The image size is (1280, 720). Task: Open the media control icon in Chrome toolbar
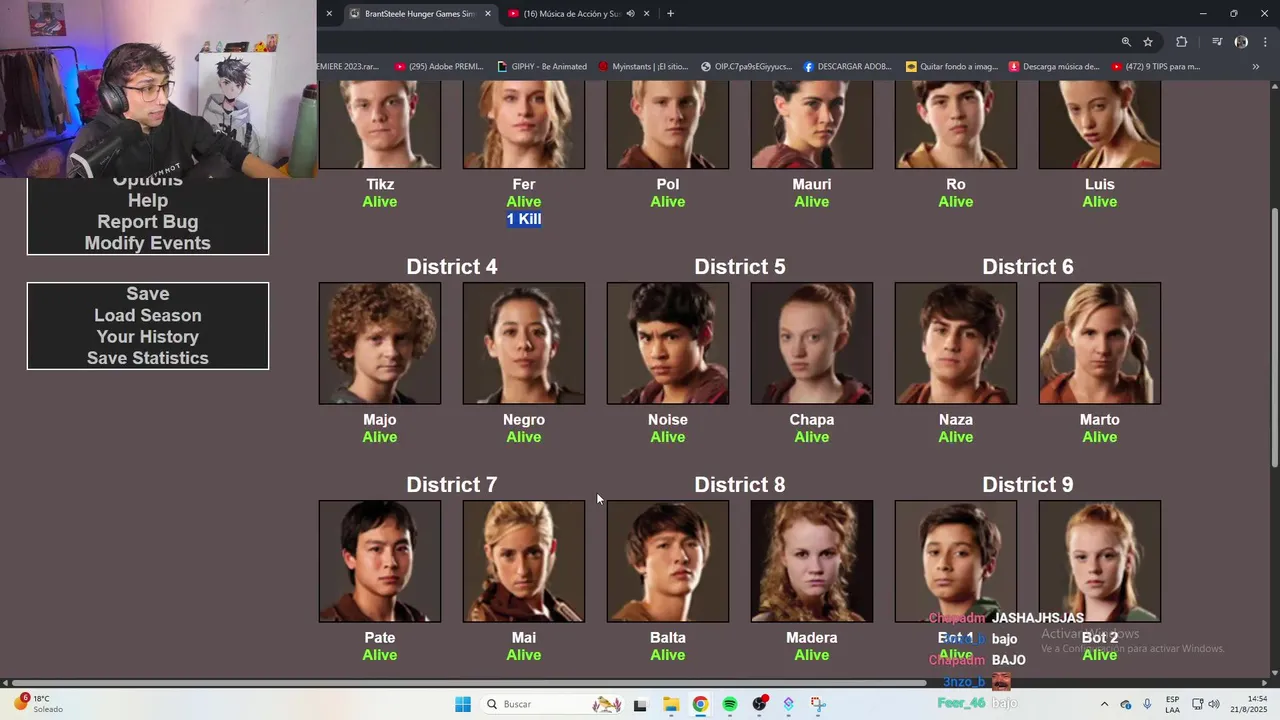[x=1217, y=42]
